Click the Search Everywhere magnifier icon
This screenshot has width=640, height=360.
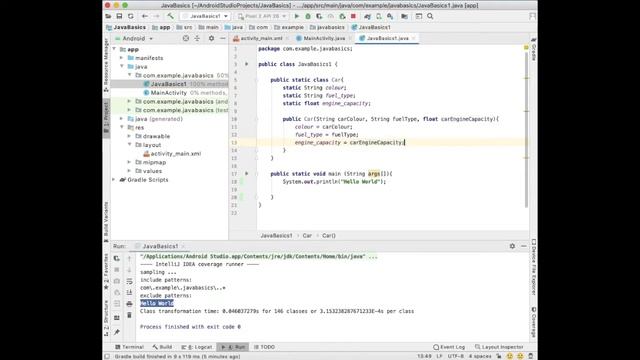tap(430, 16)
